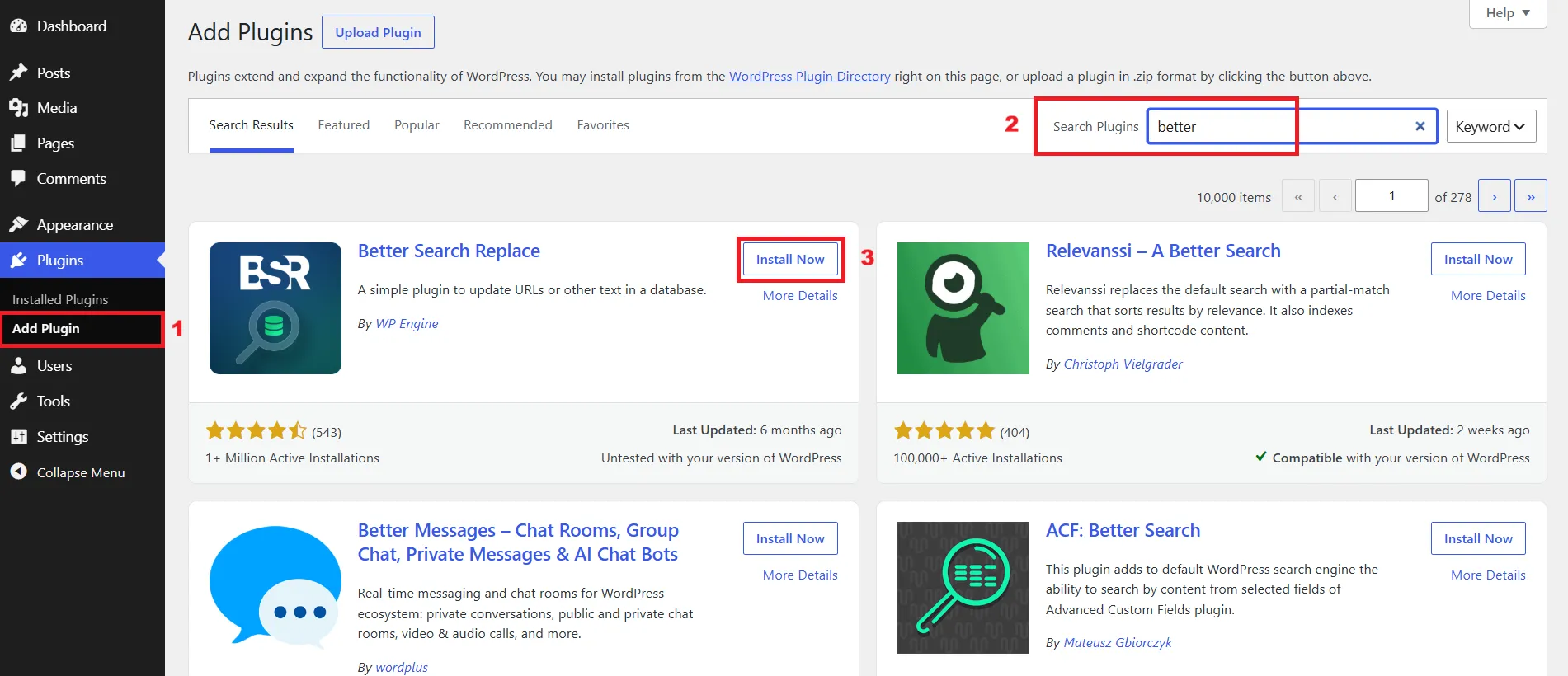Screen dimensions: 1568x676
Task: Open the Better Search Replace title link
Action: (x=449, y=251)
